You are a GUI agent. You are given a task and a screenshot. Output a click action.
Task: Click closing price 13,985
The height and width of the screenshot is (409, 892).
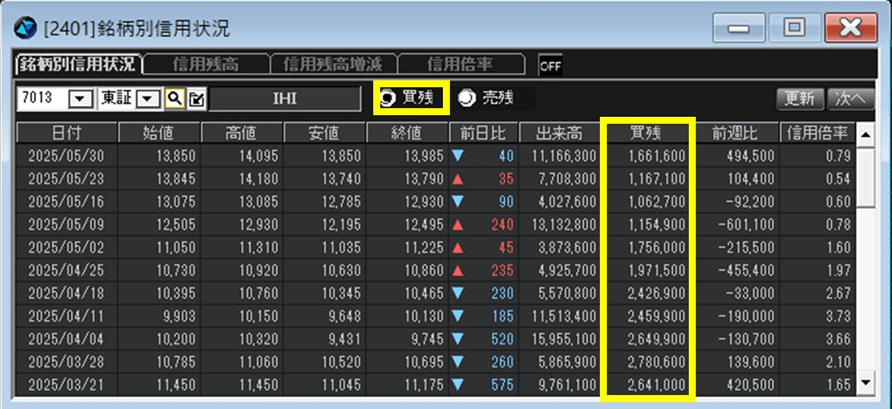(424, 156)
